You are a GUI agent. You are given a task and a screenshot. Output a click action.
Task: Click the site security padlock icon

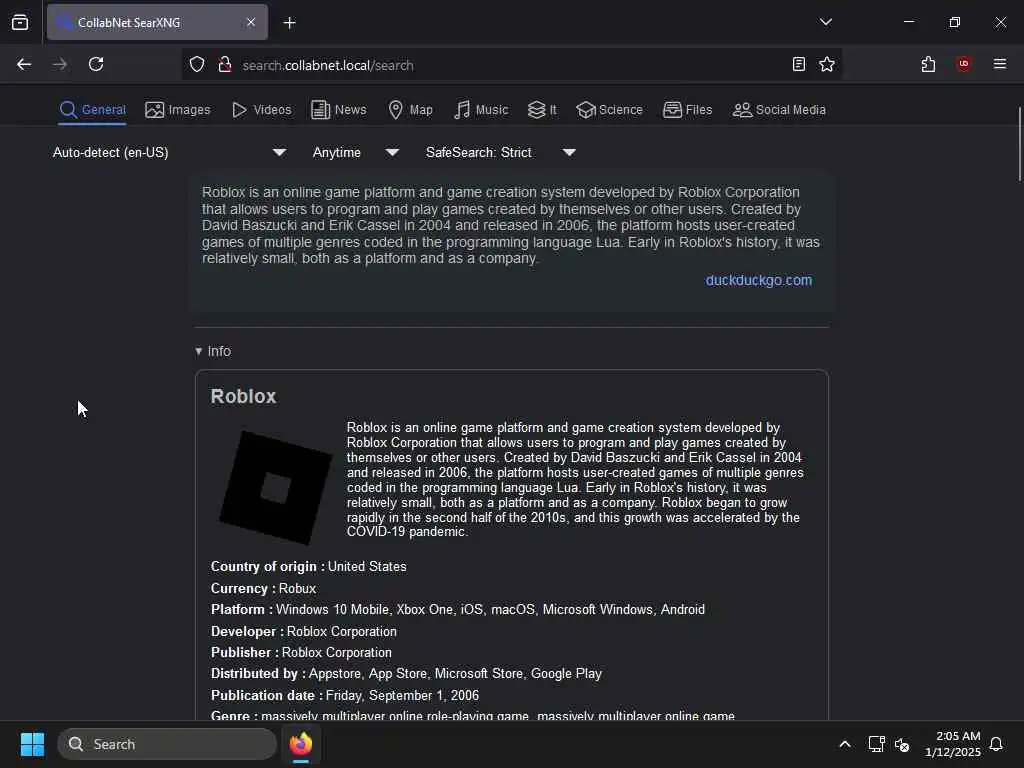coord(225,65)
